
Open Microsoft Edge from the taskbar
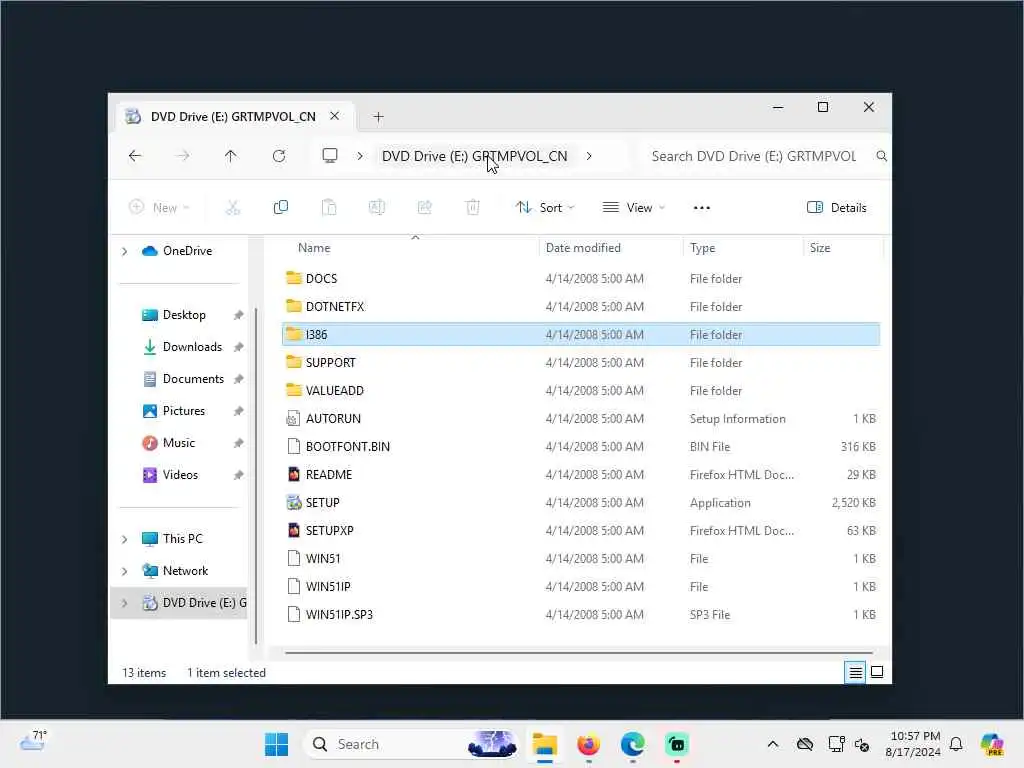[632, 744]
